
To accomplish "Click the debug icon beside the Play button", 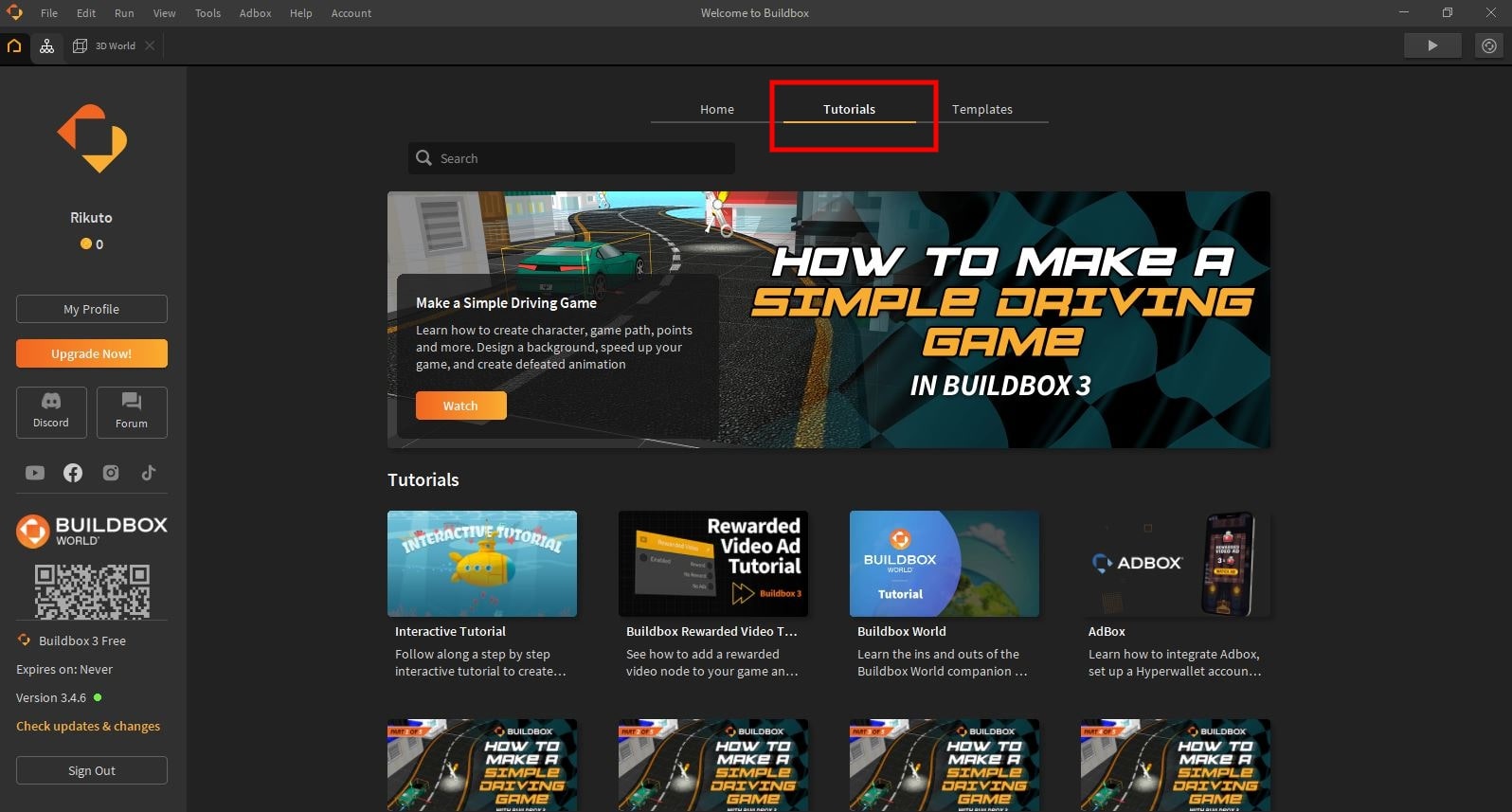I will coord(1489,45).
